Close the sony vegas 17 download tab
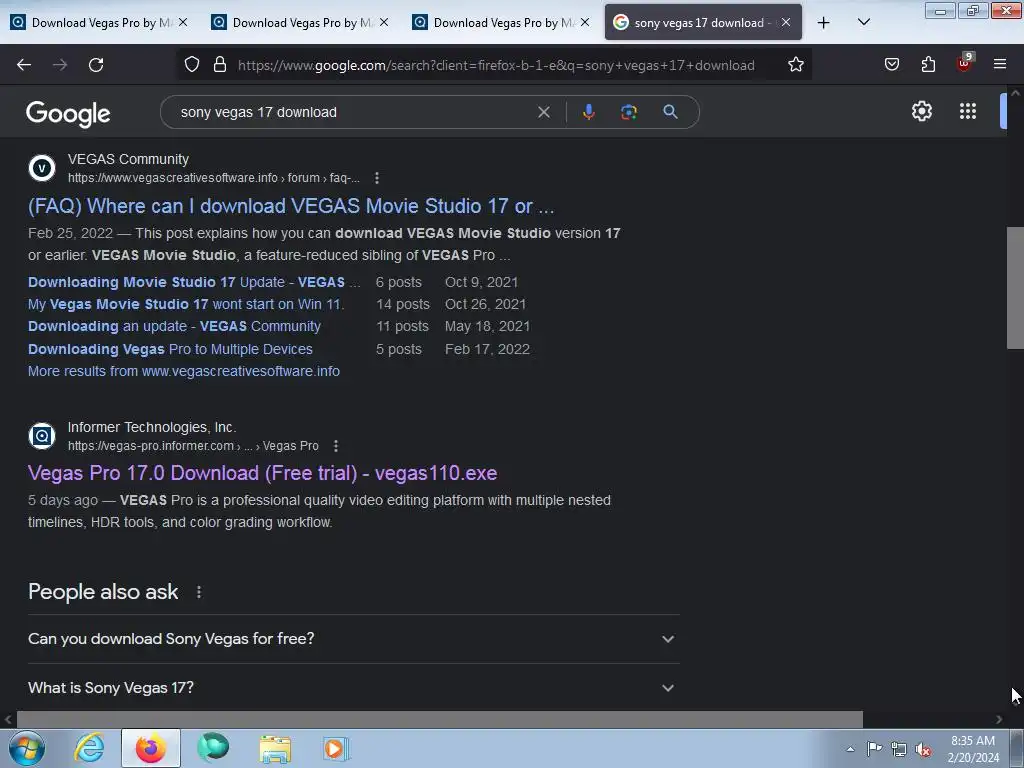This screenshot has width=1024, height=768. (786, 22)
